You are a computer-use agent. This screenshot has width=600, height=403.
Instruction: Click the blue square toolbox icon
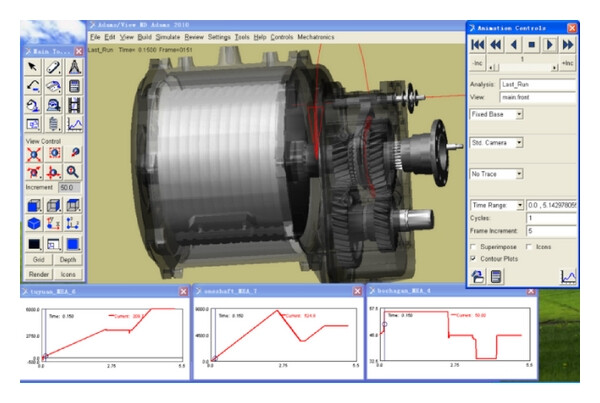pos(73,244)
